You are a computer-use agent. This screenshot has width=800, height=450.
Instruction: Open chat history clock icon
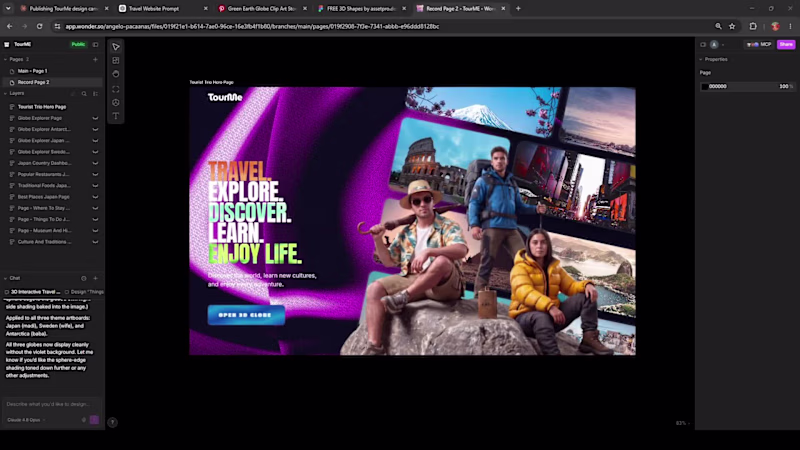click(84, 279)
